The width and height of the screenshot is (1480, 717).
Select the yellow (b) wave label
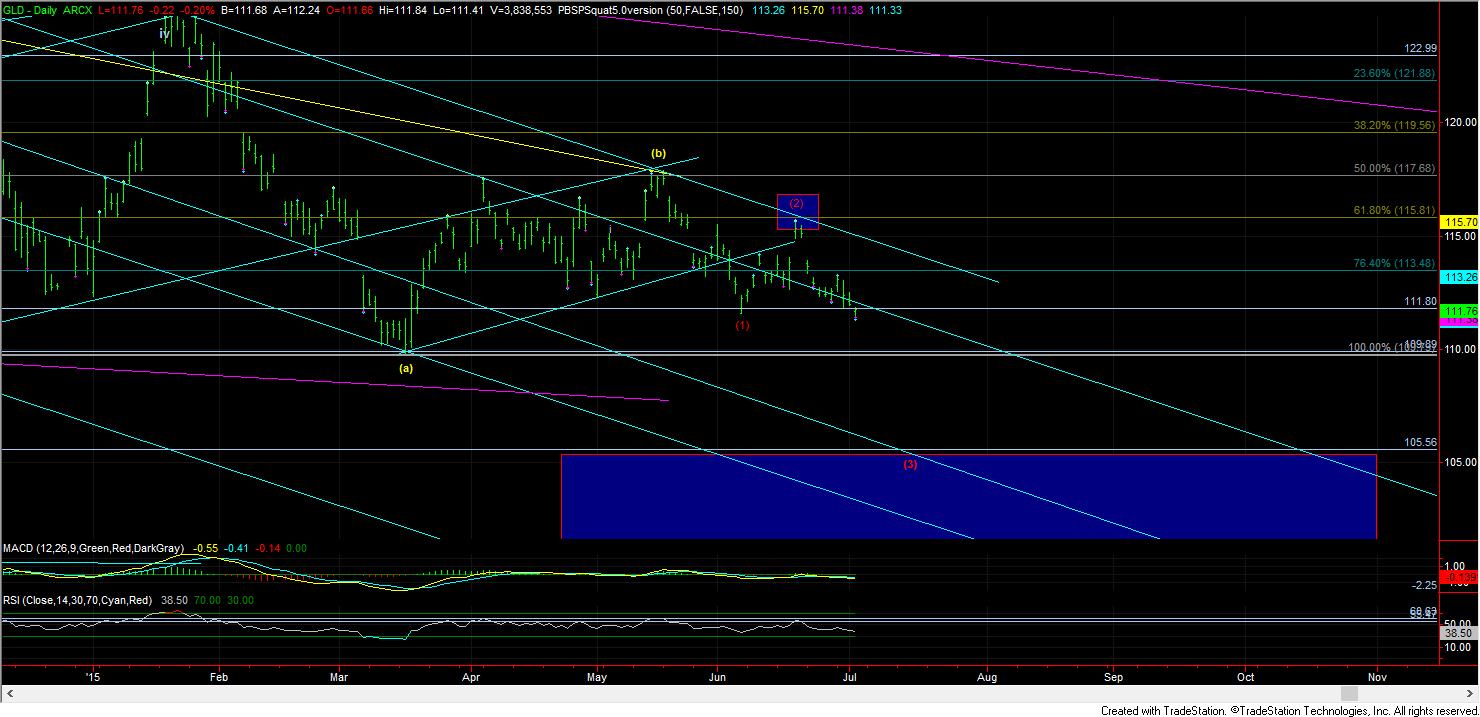point(658,154)
